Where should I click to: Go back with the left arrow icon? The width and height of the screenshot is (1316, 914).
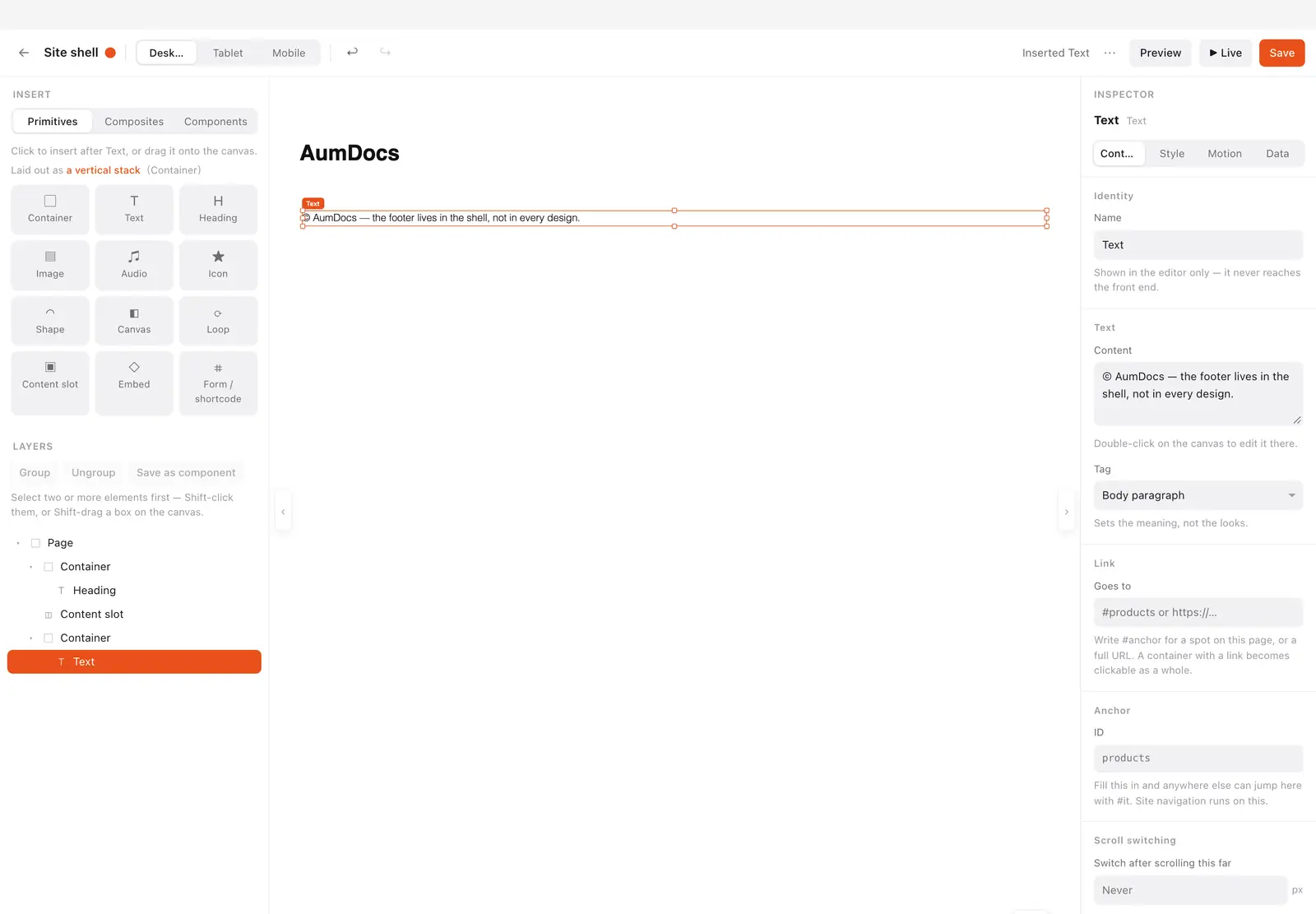tap(24, 53)
